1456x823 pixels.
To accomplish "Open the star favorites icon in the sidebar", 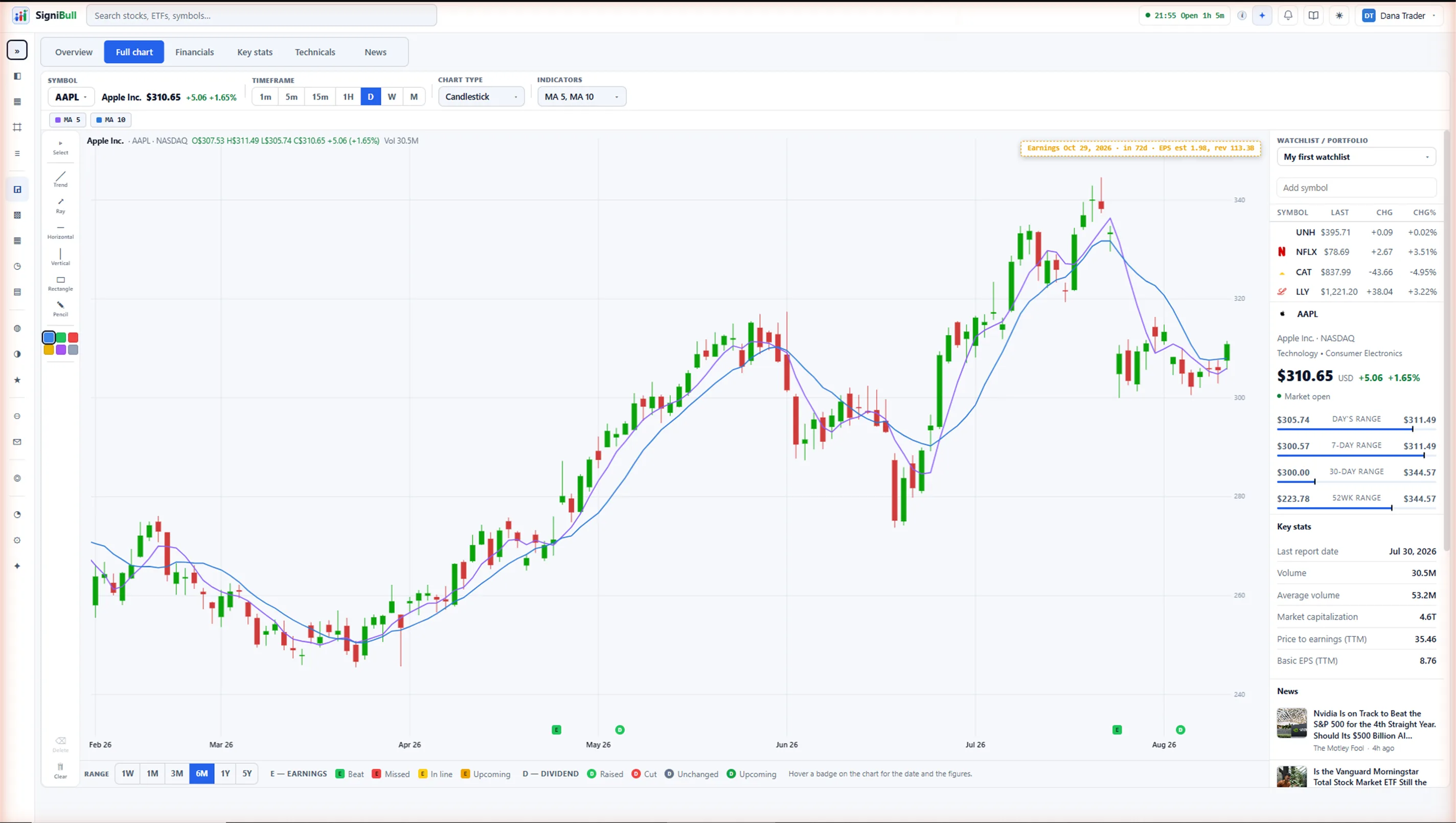I will click(17, 380).
